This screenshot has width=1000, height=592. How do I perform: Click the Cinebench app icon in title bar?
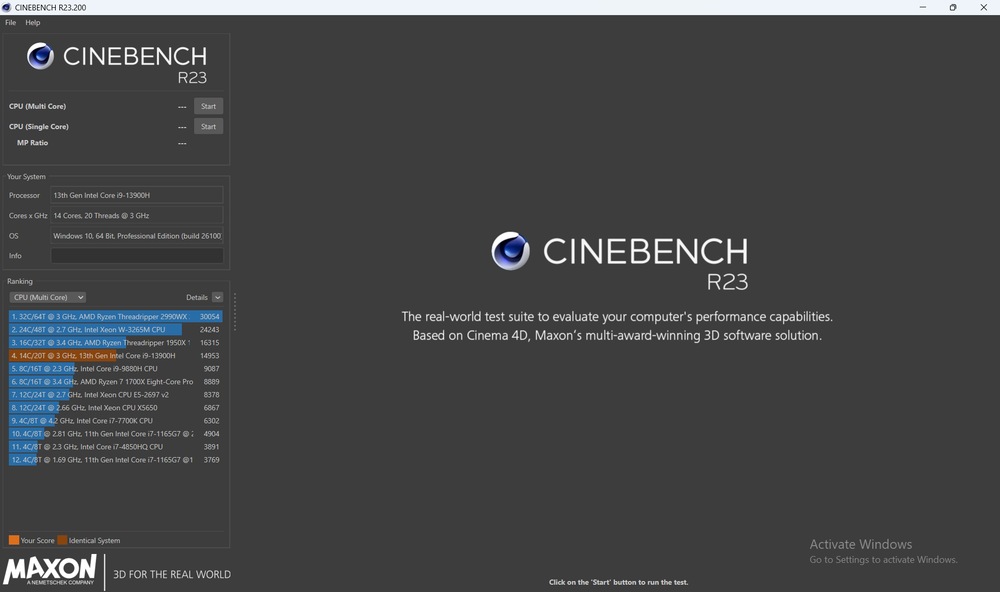[x=7, y=7]
